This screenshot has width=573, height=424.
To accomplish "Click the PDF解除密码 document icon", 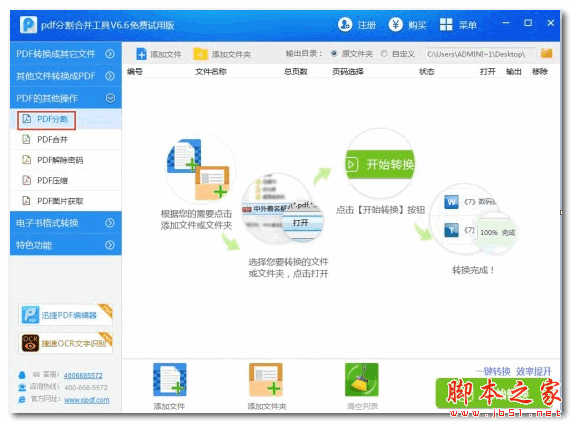I will pyautogui.click(x=26, y=160).
